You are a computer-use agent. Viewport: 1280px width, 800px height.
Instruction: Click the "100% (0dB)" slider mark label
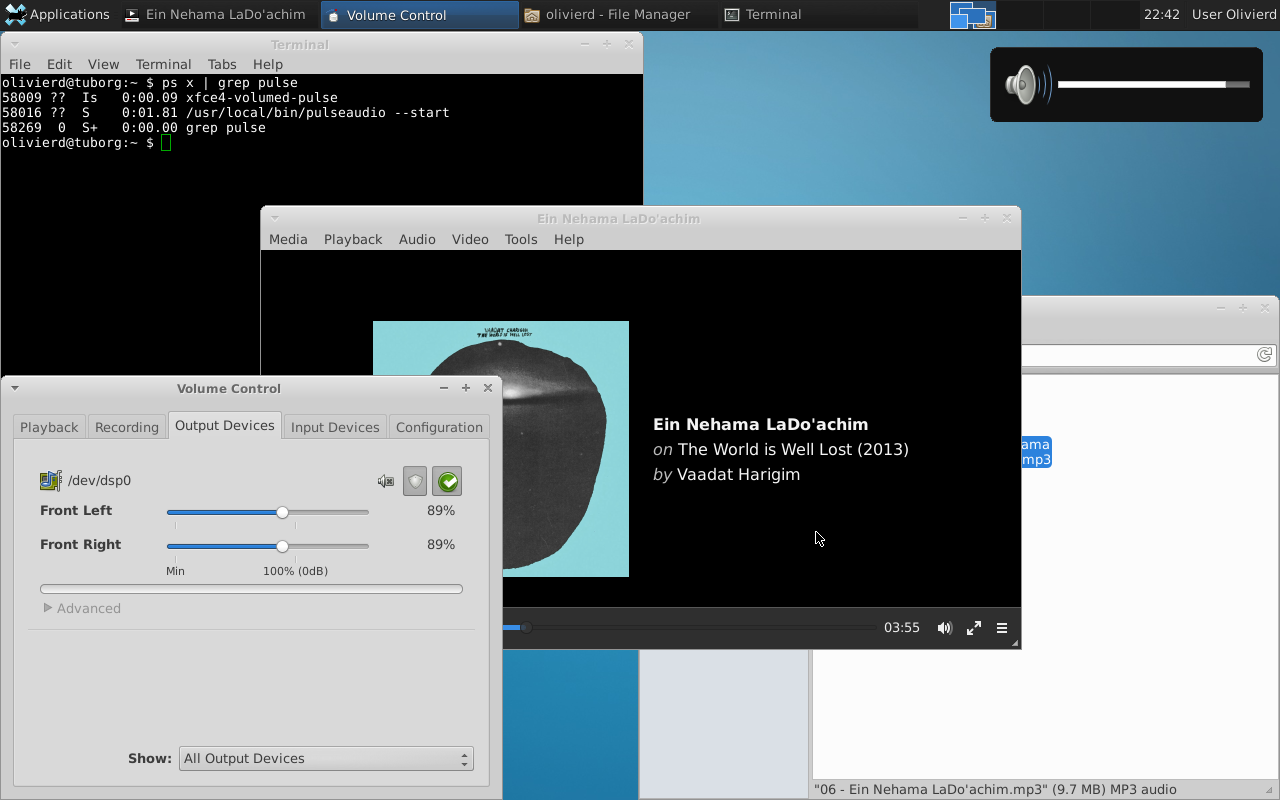tap(295, 571)
